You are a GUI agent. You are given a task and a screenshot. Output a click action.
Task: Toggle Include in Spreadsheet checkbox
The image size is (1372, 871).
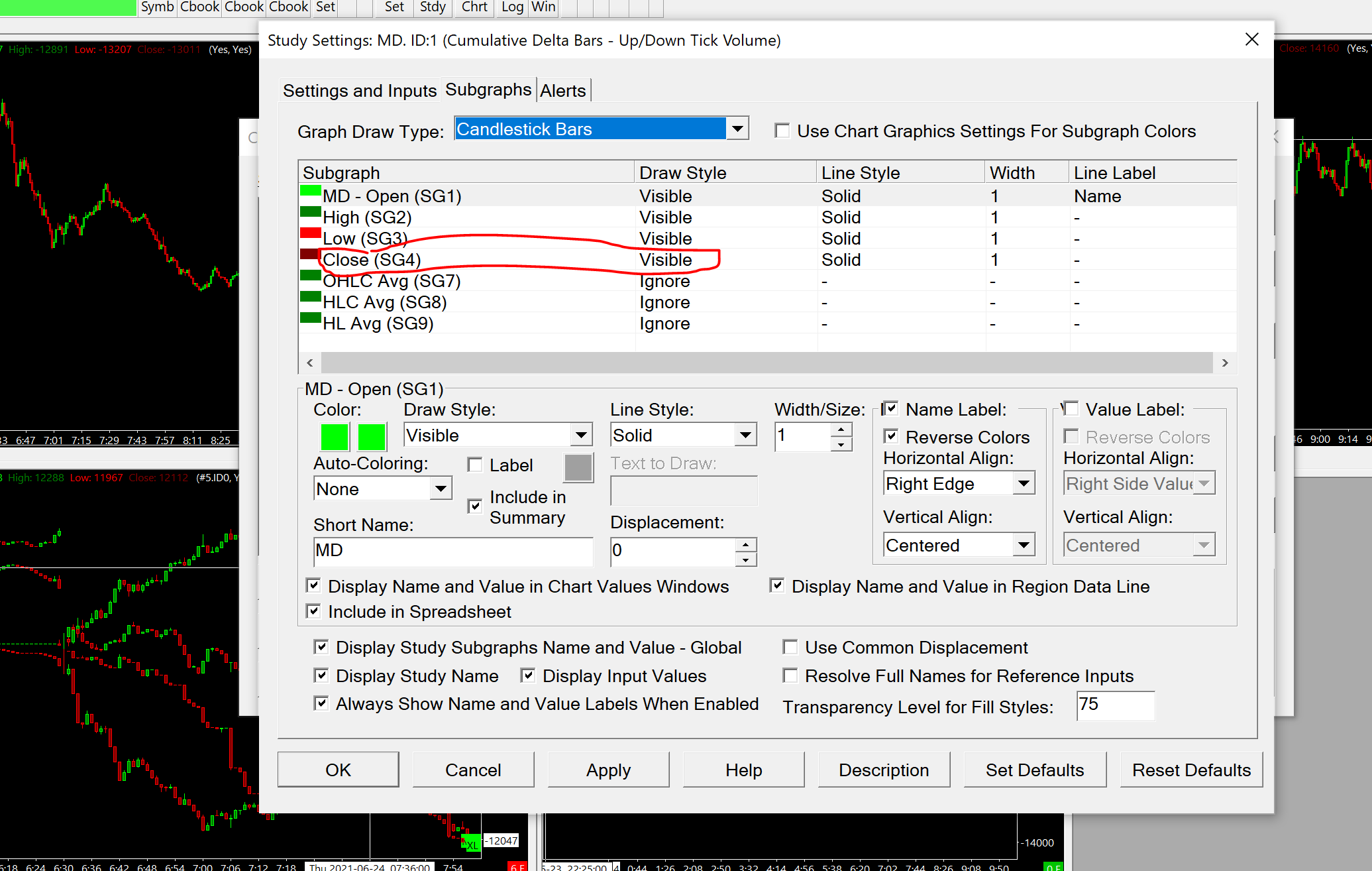point(314,611)
